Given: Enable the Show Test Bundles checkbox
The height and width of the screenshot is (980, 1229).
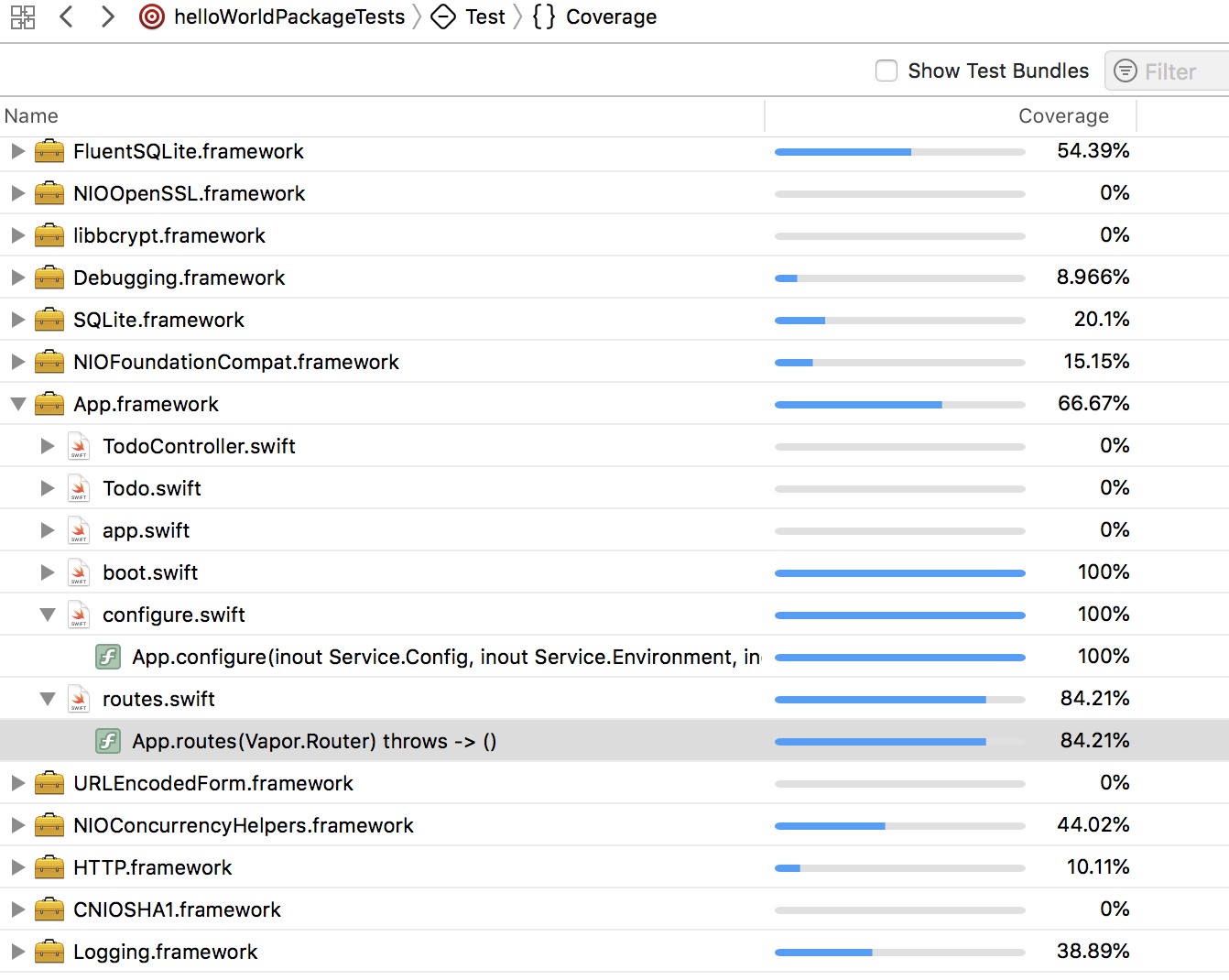Looking at the screenshot, I should coord(886,71).
